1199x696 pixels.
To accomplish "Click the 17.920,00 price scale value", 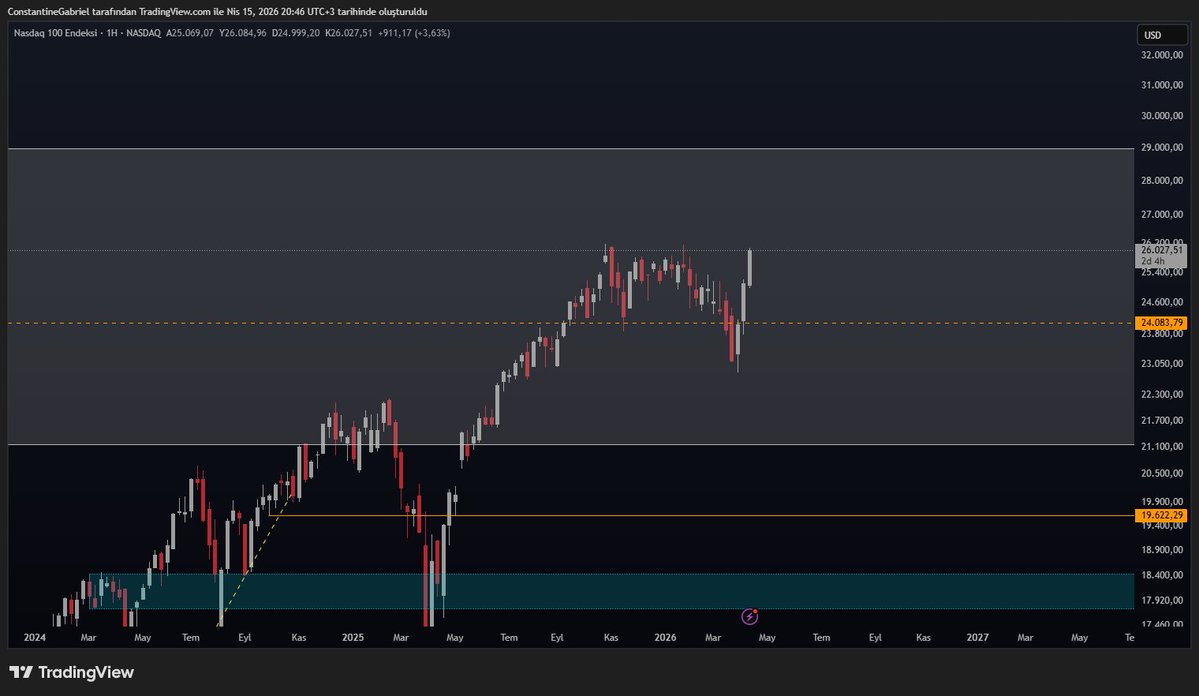I will click(1162, 600).
